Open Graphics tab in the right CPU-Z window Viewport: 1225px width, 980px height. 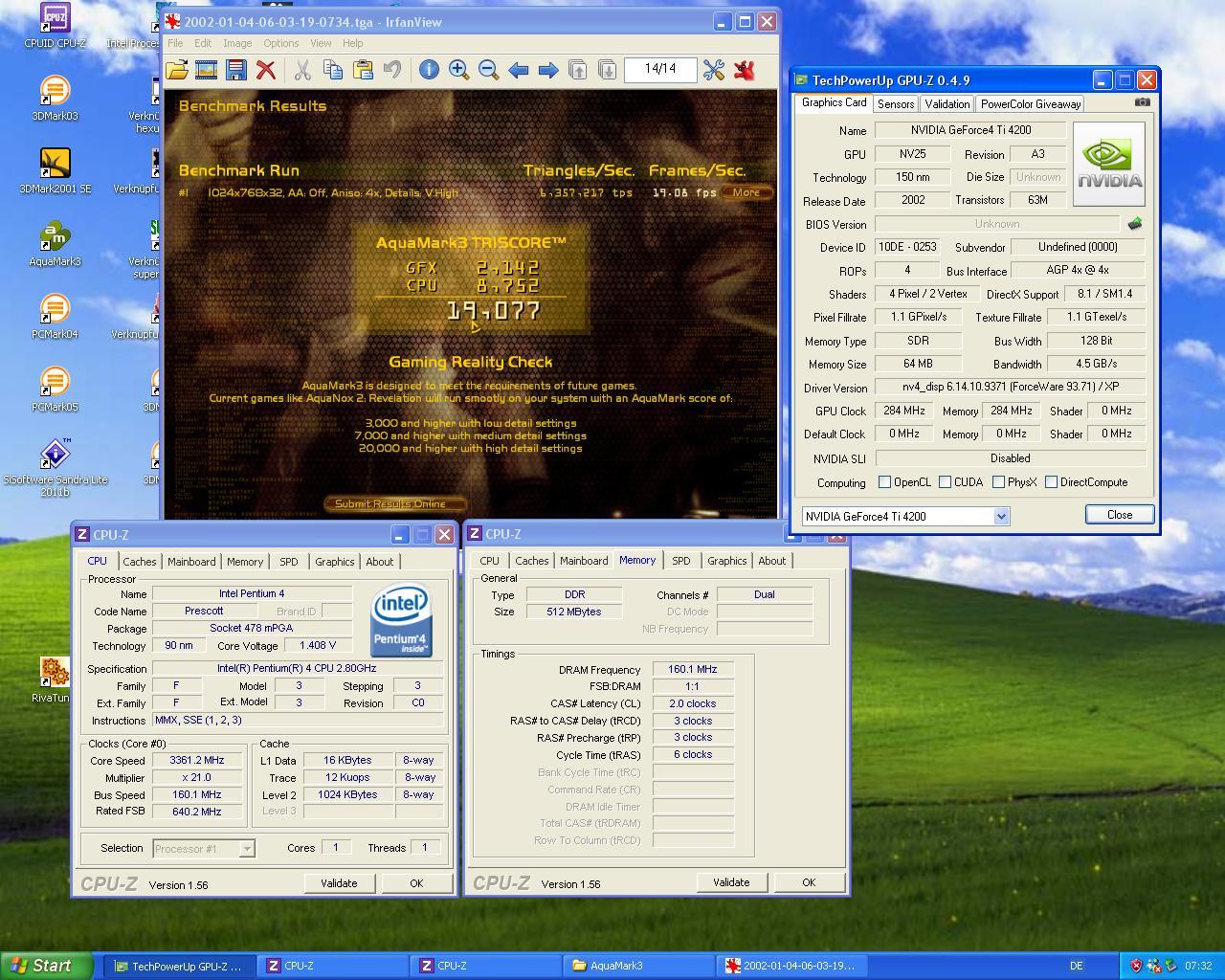click(727, 561)
